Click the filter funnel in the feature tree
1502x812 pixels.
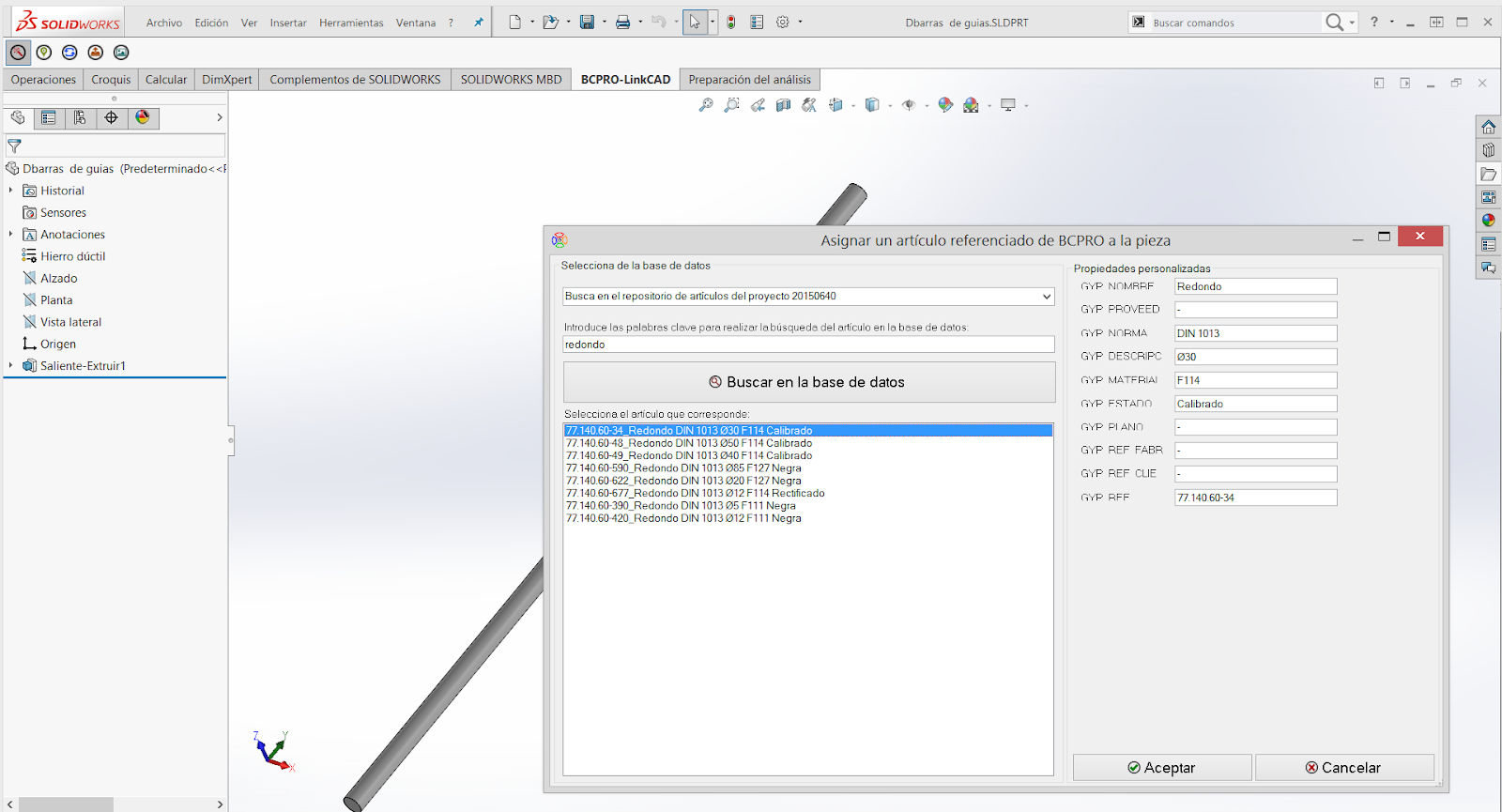(14, 146)
